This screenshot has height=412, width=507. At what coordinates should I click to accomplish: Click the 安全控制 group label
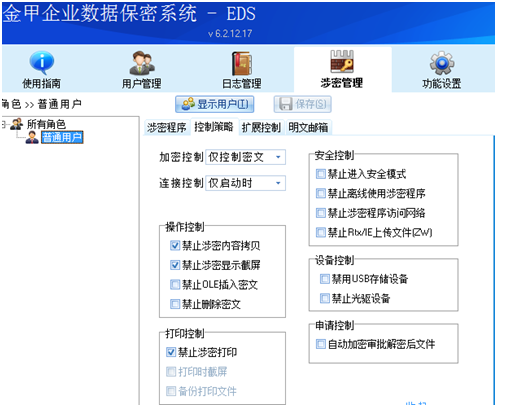coord(334,155)
